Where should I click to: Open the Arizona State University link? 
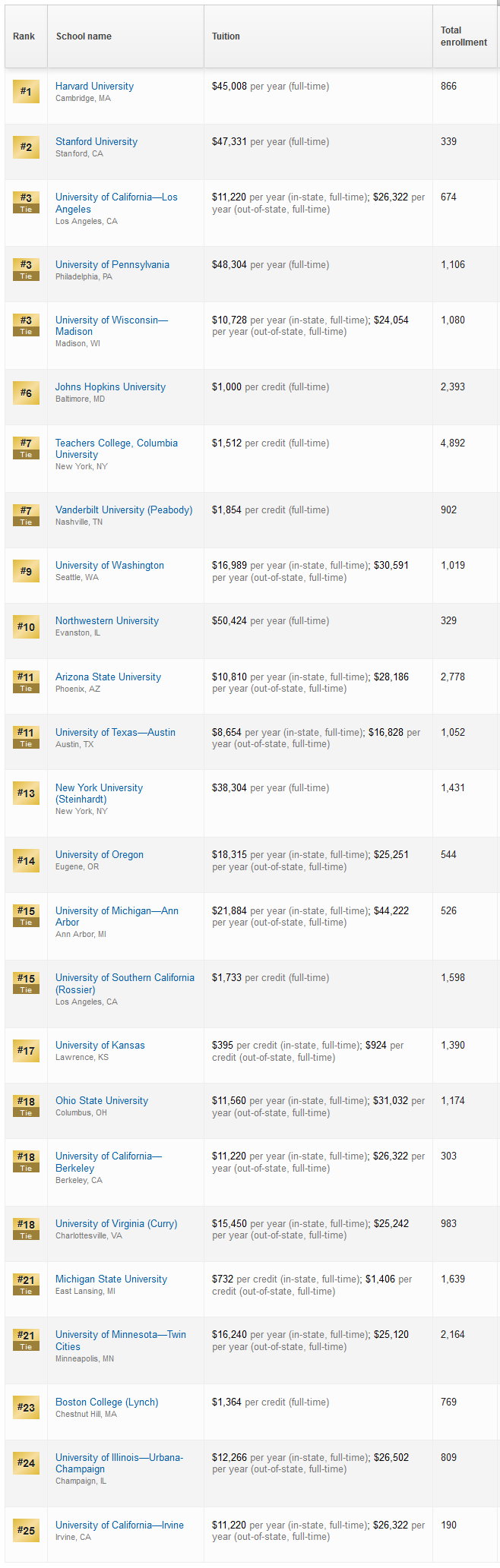coord(108,677)
